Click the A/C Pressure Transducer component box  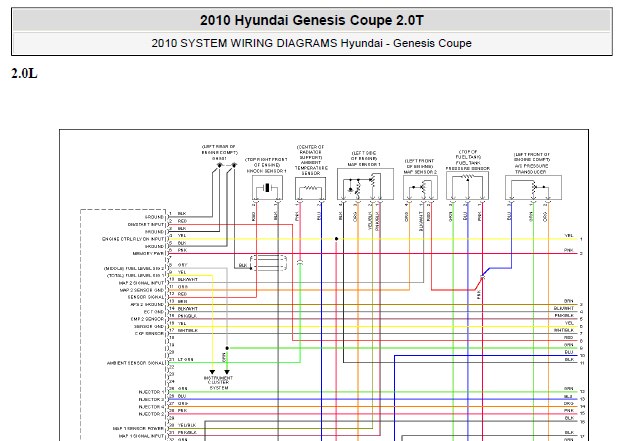click(533, 188)
